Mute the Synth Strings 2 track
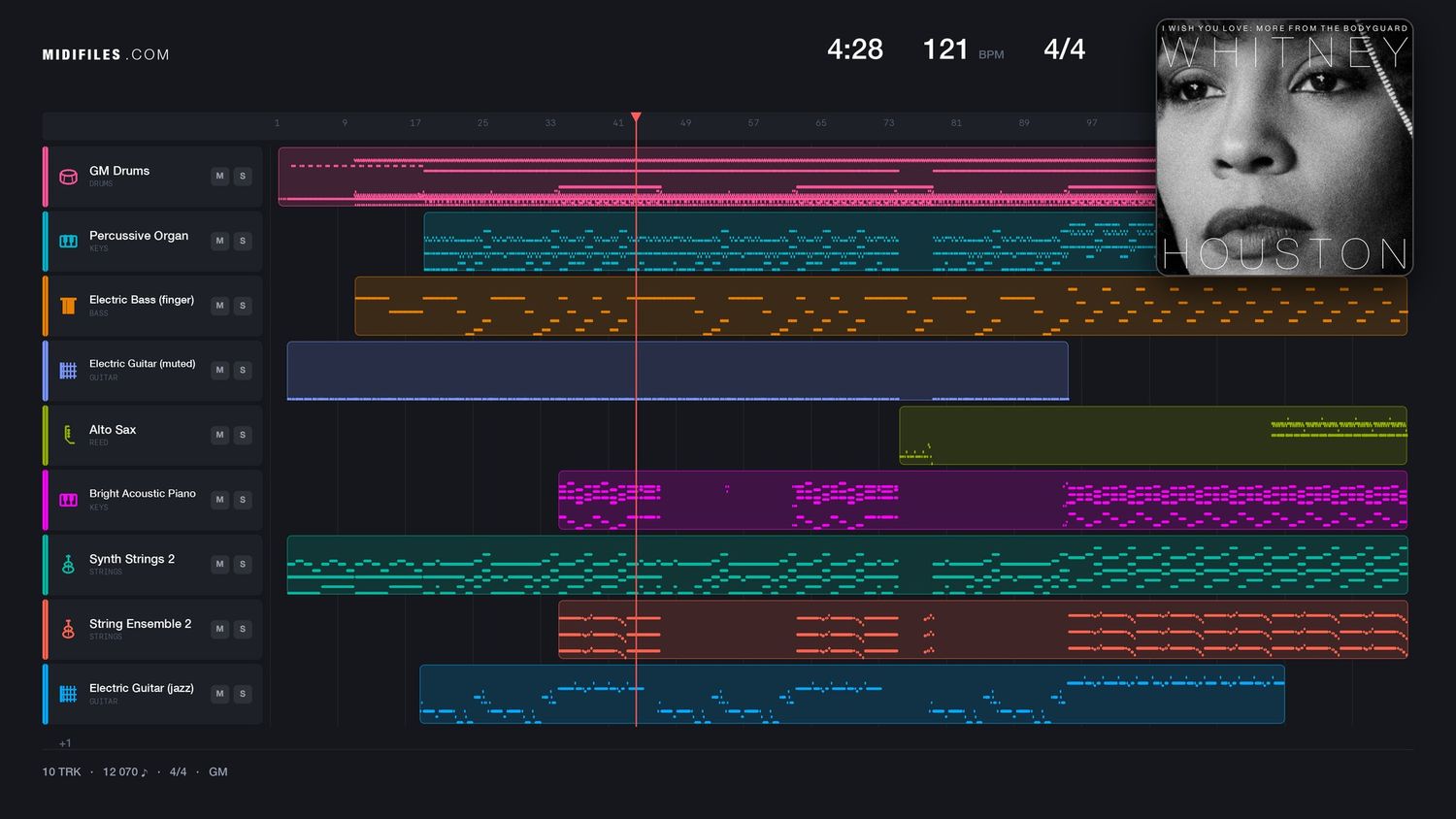This screenshot has height=819, width=1456. (220, 564)
